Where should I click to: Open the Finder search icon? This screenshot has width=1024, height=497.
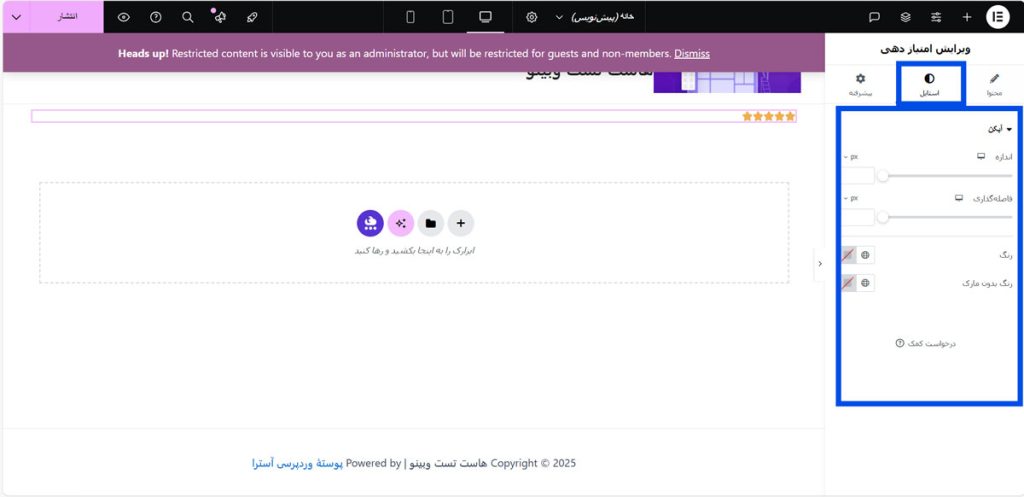pos(187,17)
